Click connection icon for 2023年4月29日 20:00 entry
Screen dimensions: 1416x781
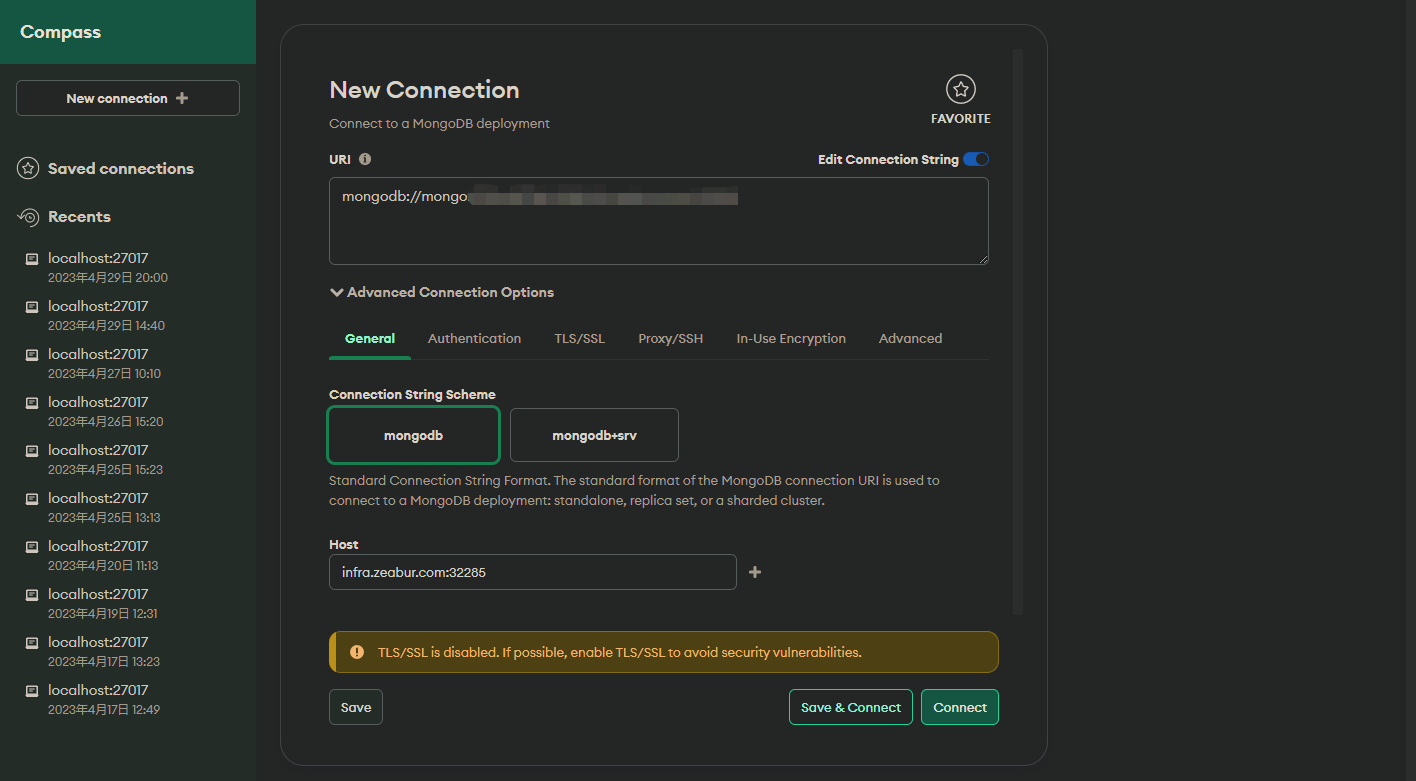32,259
